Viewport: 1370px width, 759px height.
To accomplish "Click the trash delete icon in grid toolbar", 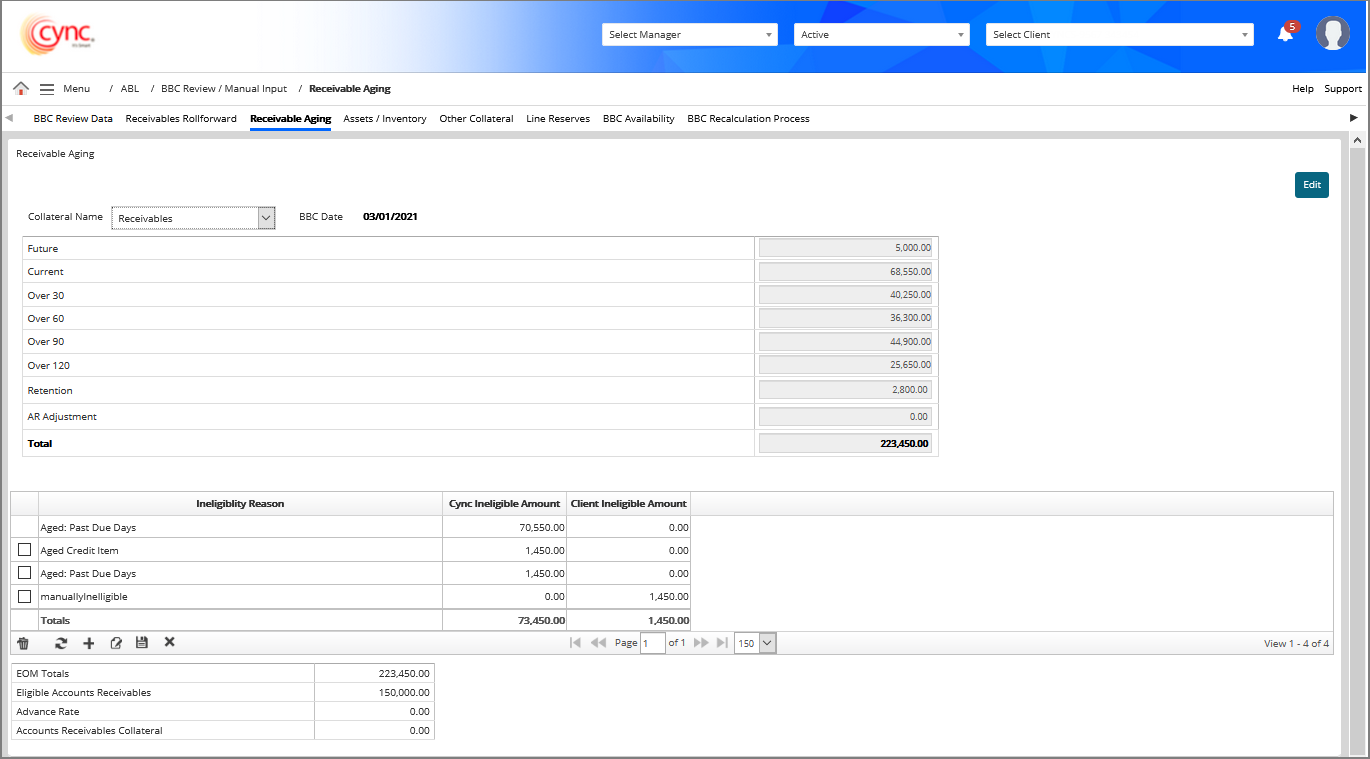I will click(23, 643).
